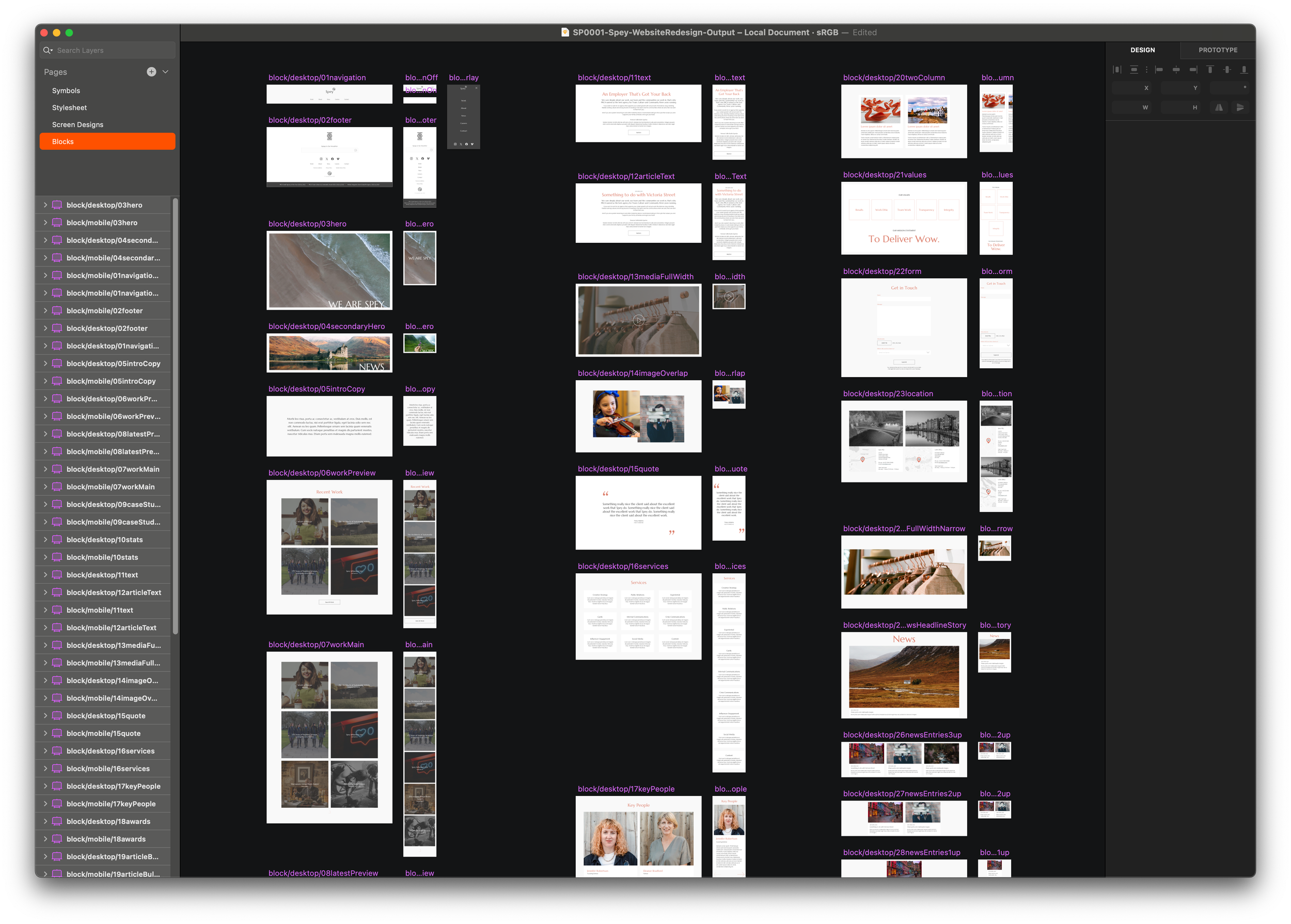The height and width of the screenshot is (924, 1291).
Task: Click distribute horizontally icon
Action: [x=1117, y=69]
